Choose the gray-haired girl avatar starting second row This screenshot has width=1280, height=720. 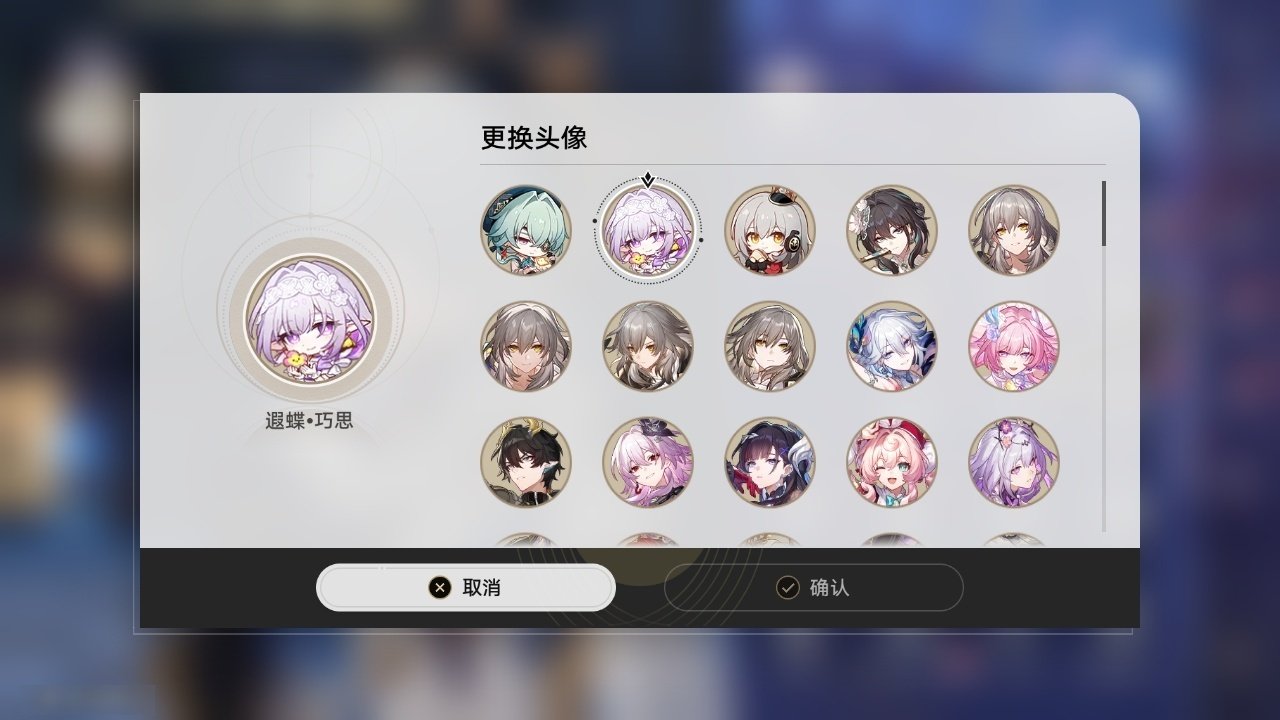[526, 347]
